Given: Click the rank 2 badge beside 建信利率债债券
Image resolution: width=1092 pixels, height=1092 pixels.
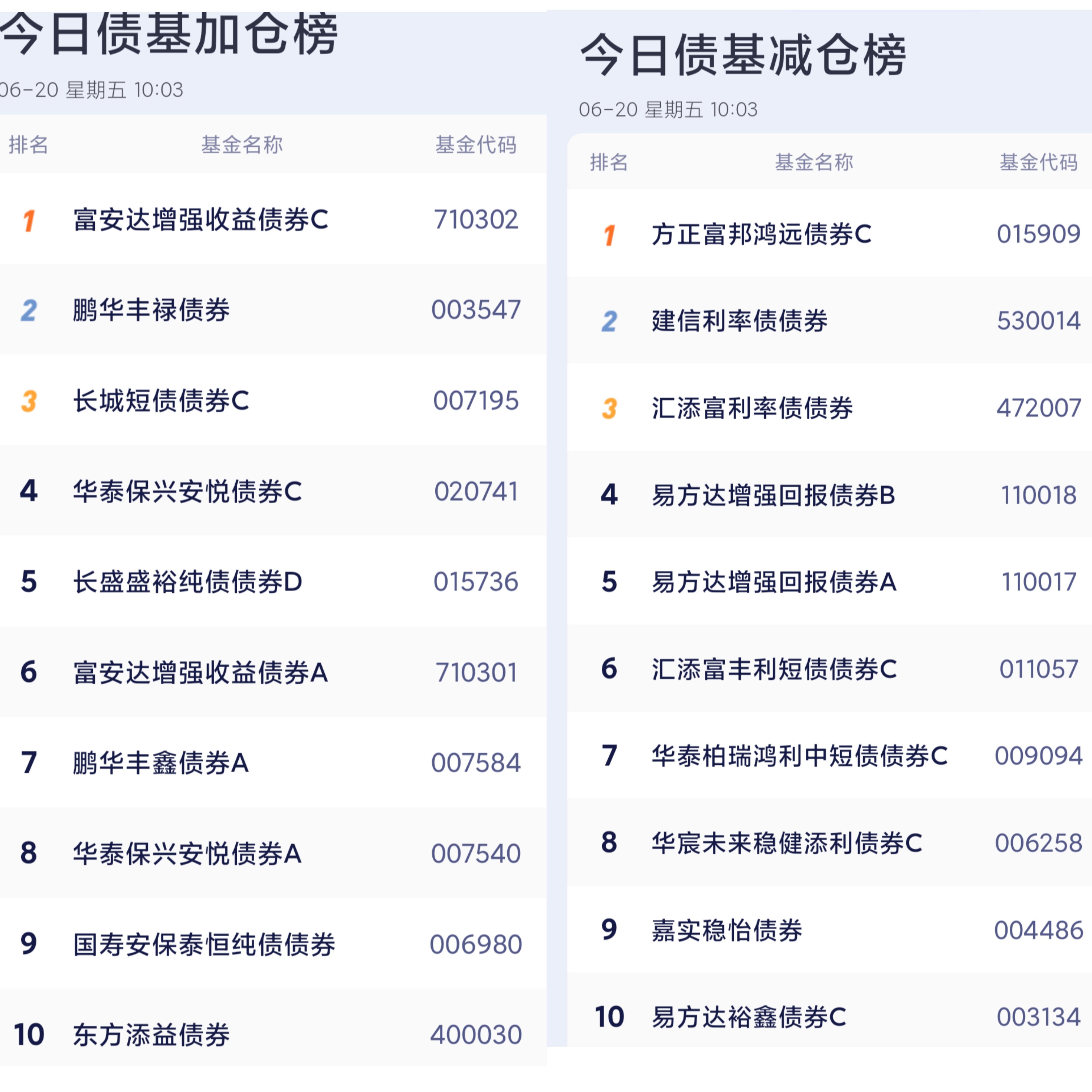Looking at the screenshot, I should 609,322.
